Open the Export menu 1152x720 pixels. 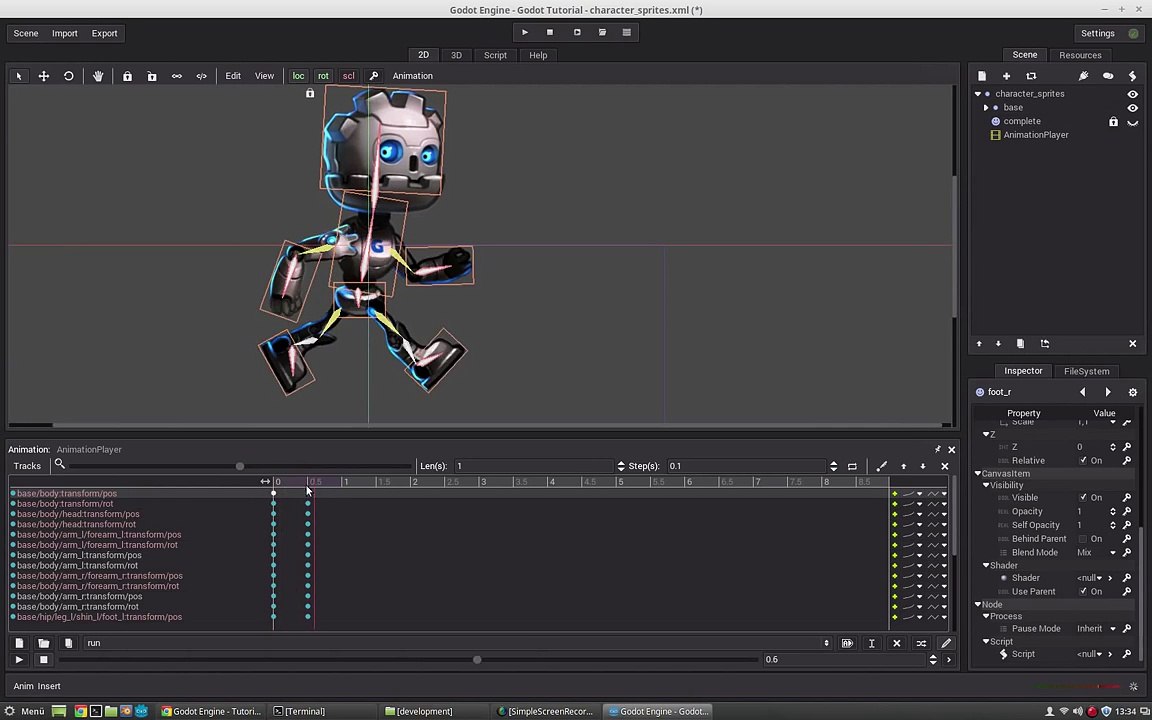tap(104, 33)
